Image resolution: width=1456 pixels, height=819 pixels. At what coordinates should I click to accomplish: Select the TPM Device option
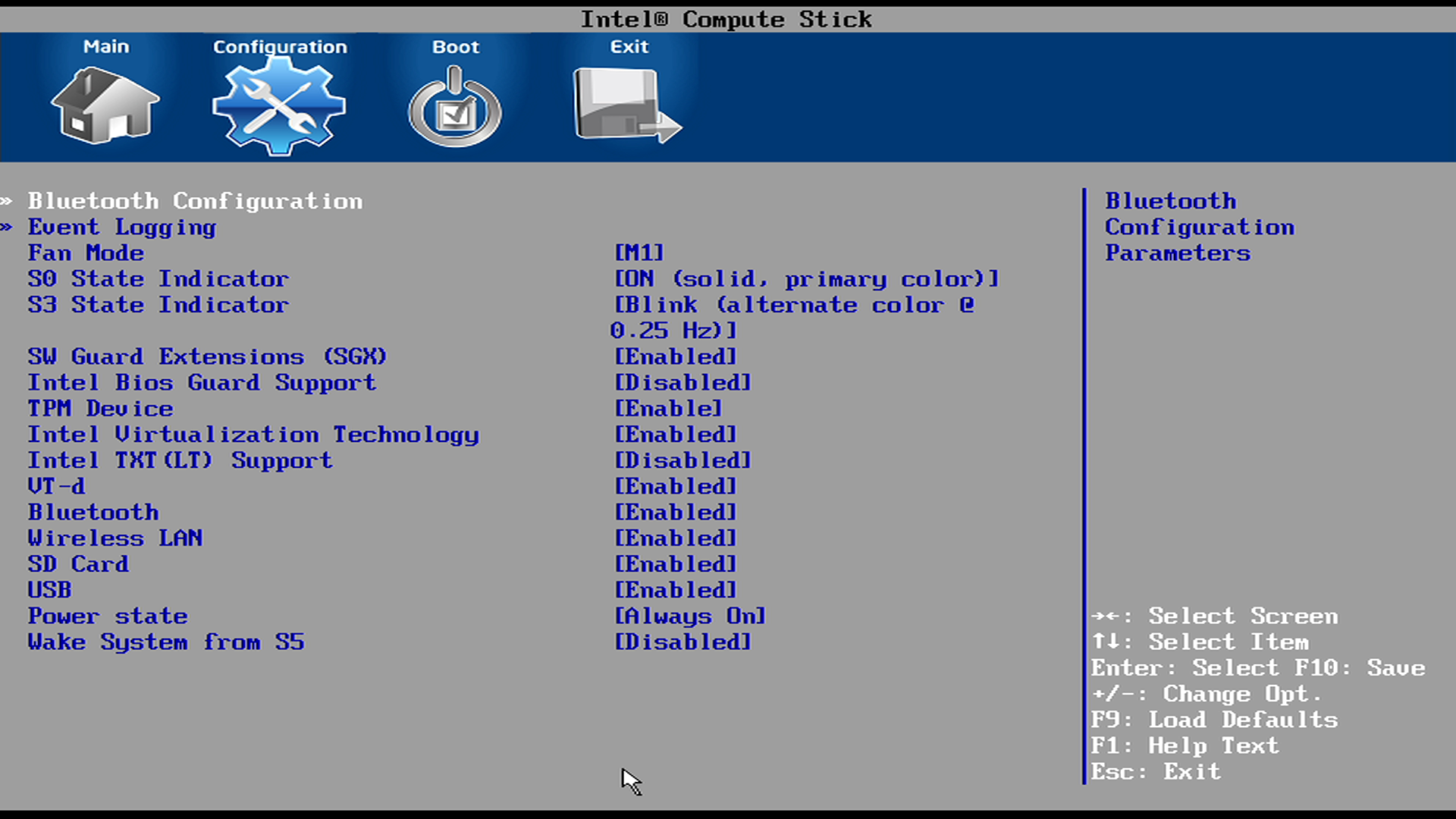point(101,409)
